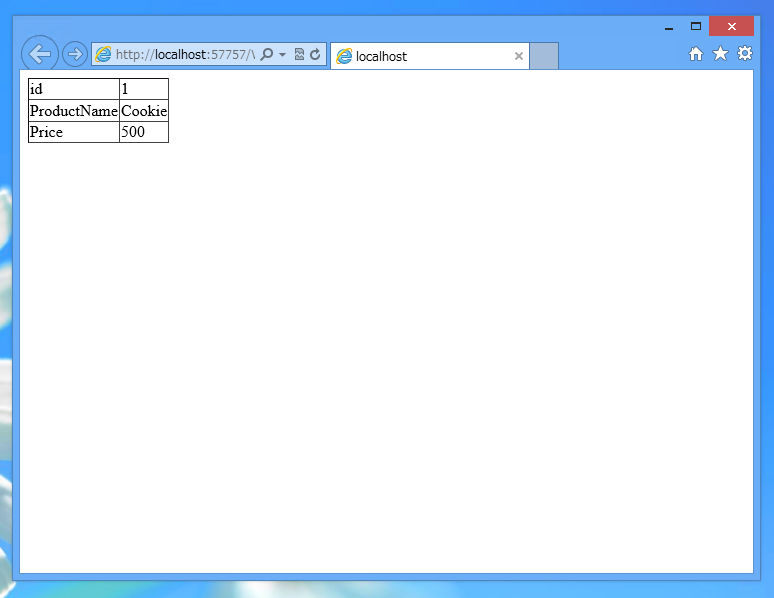Minimize the browser window
This screenshot has width=774, height=598.
point(669,27)
